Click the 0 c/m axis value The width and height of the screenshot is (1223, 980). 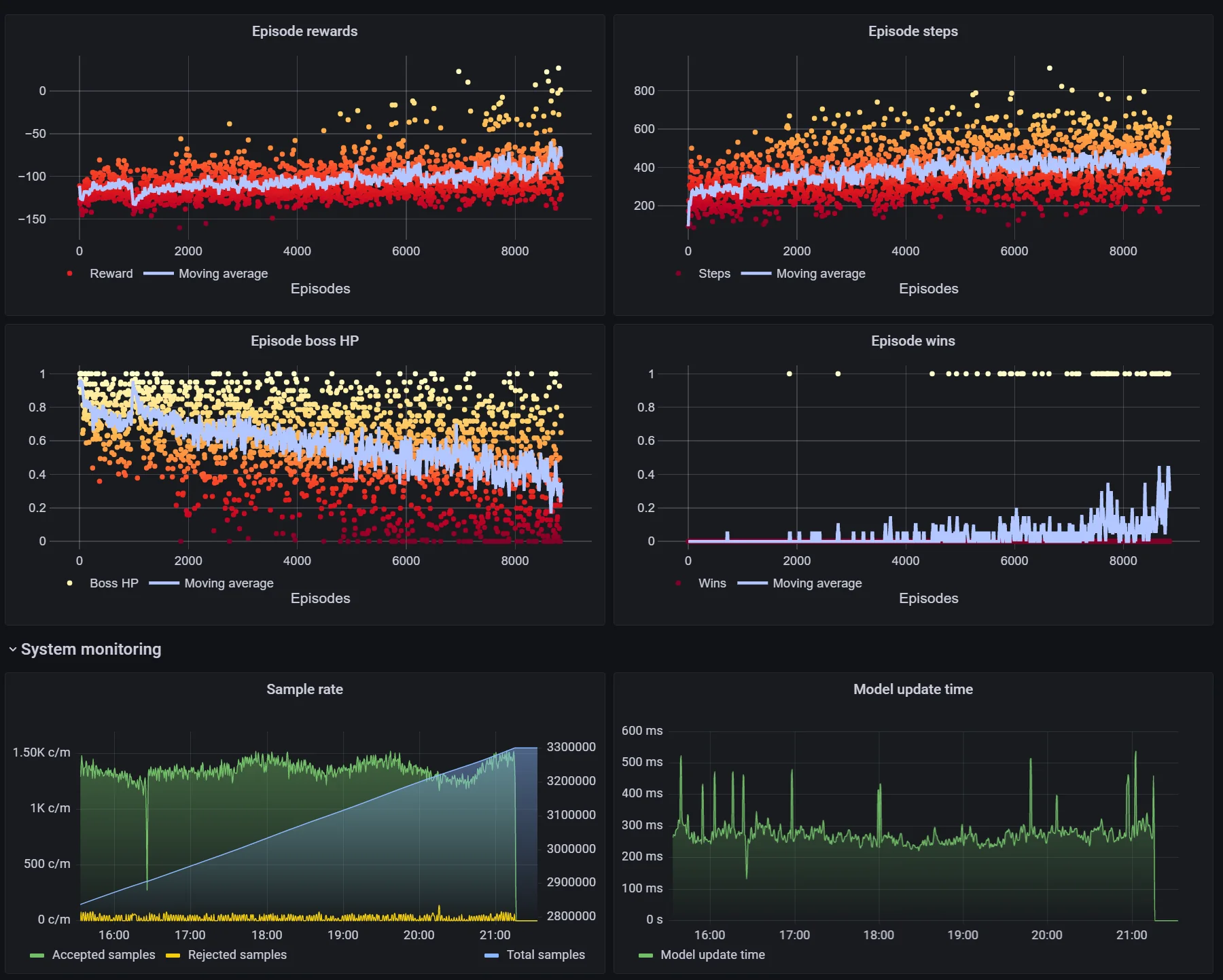coord(54,920)
